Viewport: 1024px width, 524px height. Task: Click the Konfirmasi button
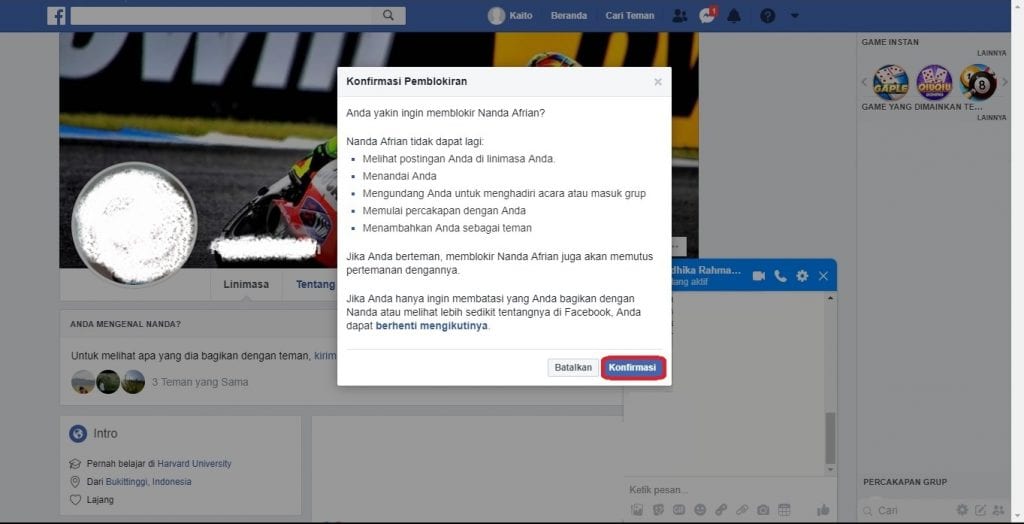coord(632,368)
